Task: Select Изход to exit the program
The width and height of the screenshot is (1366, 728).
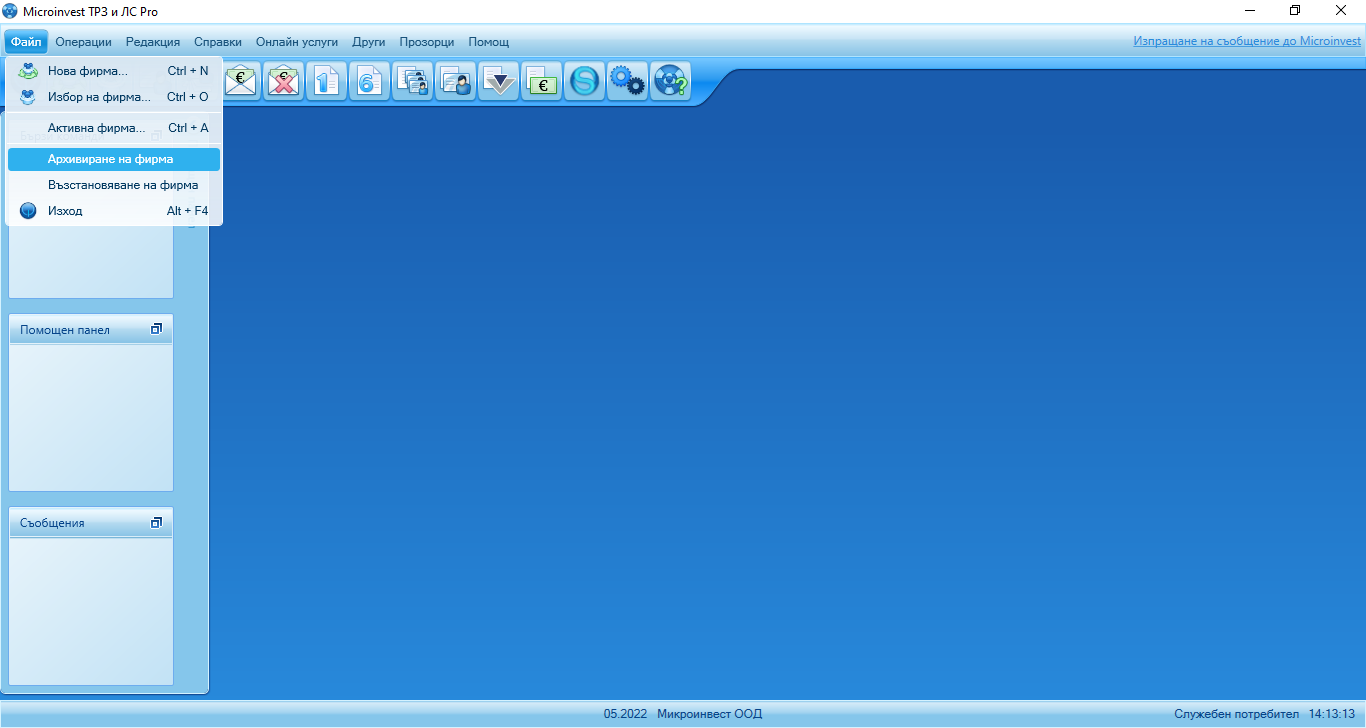Action: [x=114, y=211]
